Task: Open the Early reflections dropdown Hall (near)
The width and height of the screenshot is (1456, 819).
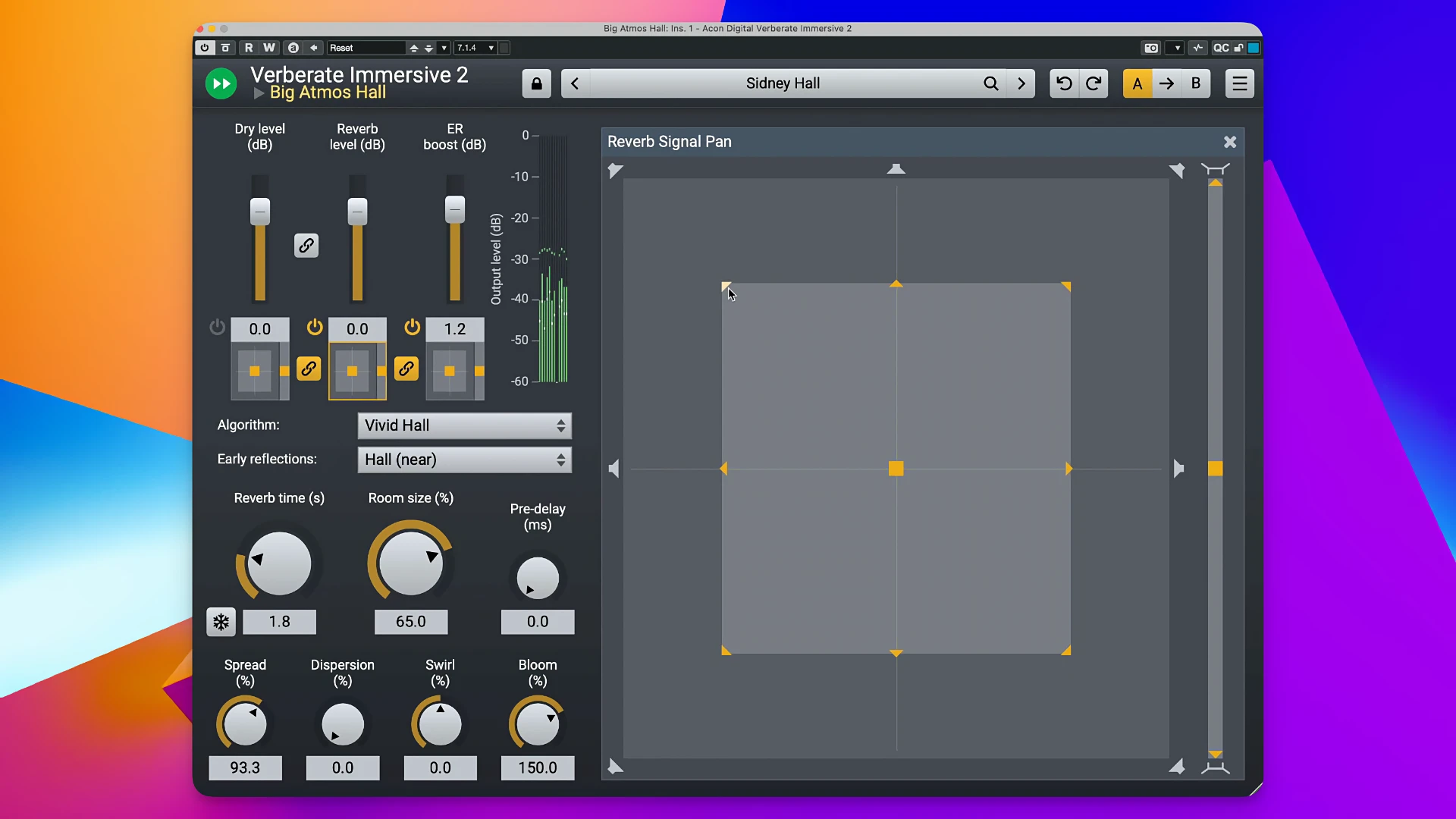Action: (x=465, y=460)
